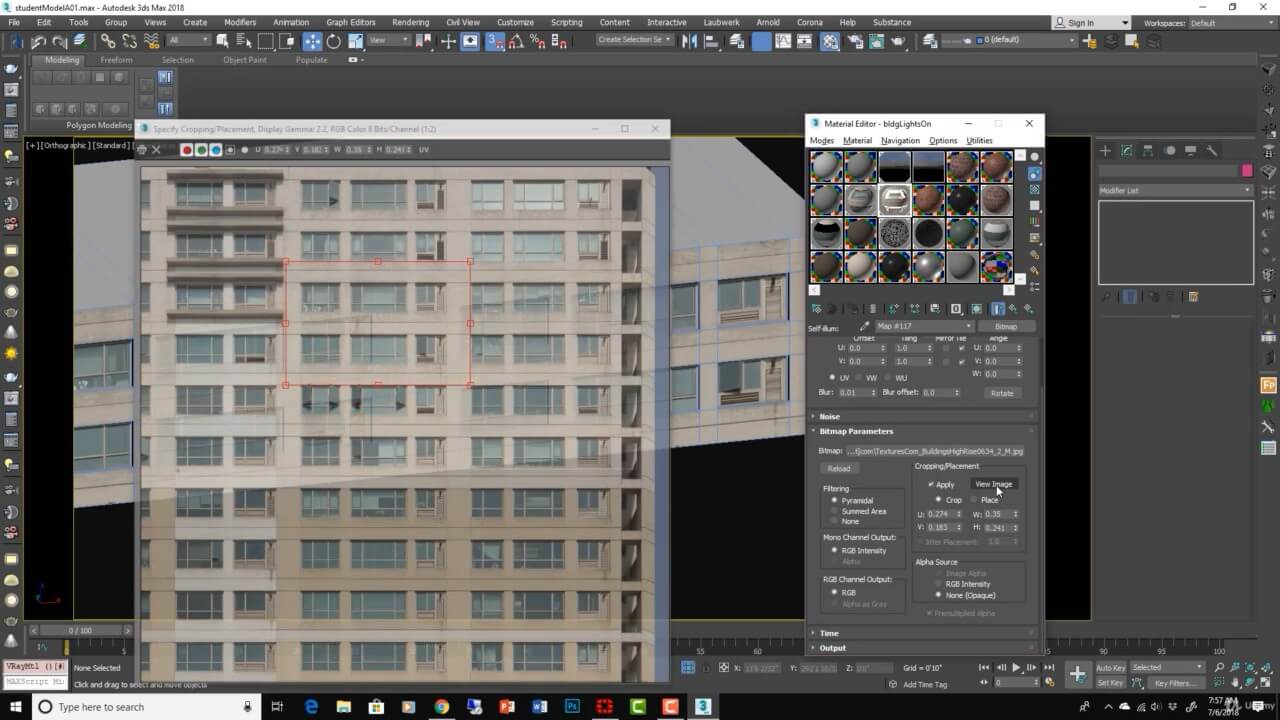Click the Reload bitmap button
1280x720 pixels.
click(x=839, y=468)
